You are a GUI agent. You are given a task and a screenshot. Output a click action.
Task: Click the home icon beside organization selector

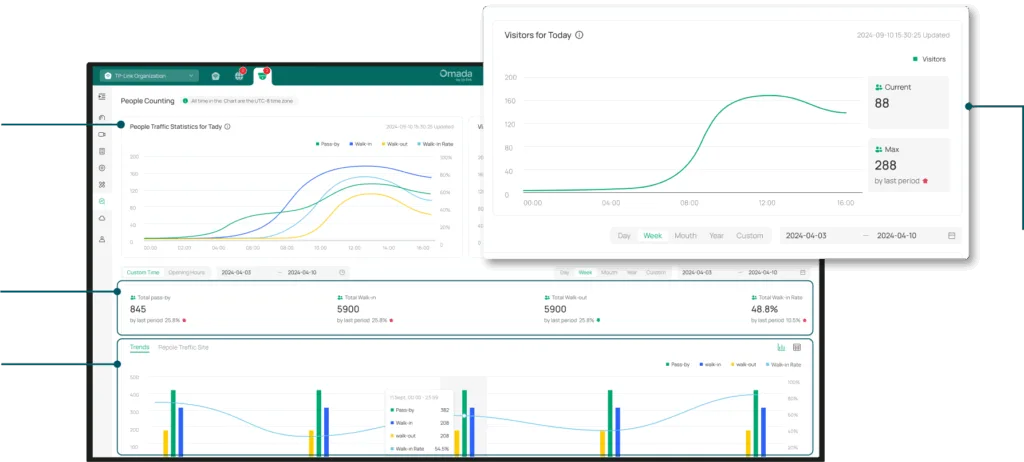(x=216, y=75)
